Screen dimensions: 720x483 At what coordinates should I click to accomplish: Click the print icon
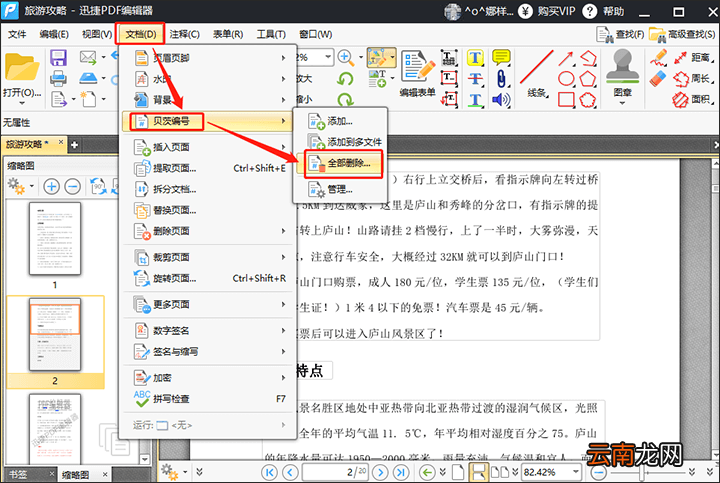point(58,78)
